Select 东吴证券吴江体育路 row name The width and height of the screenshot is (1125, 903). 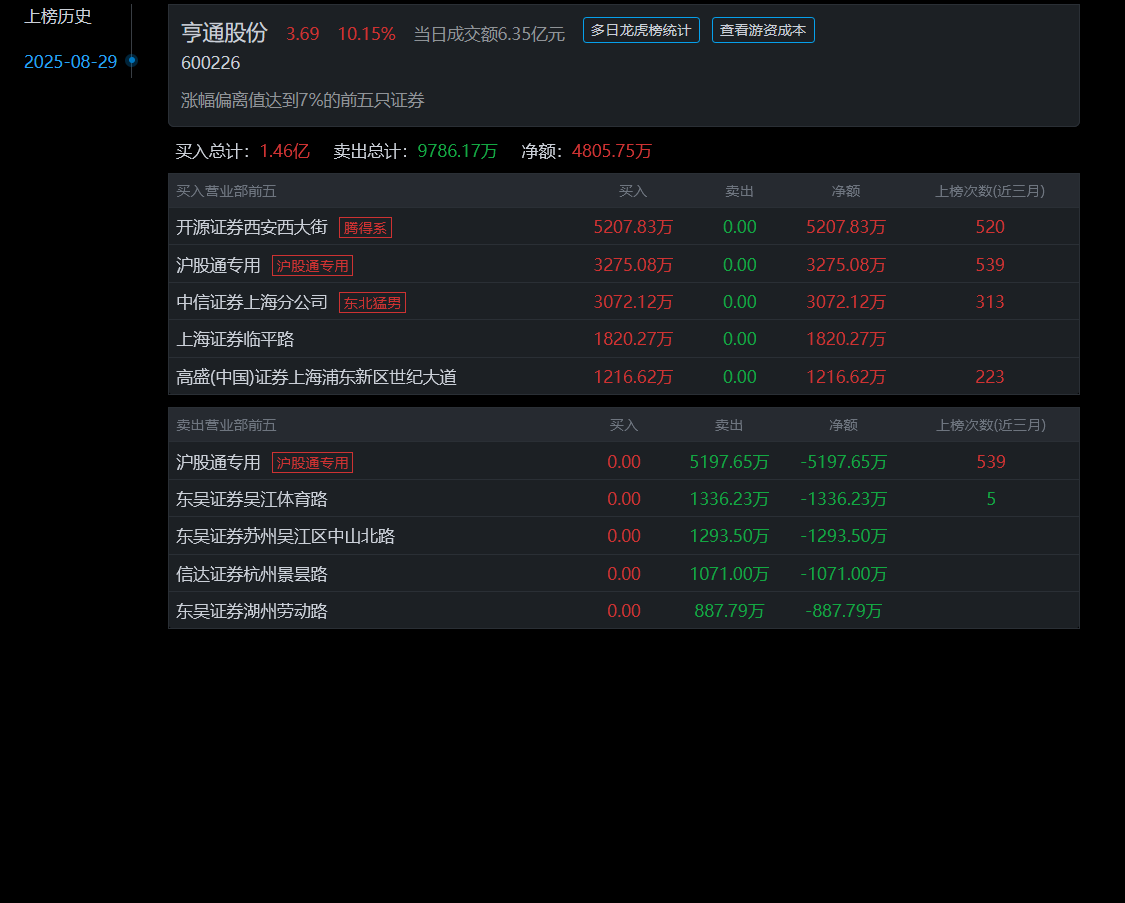tap(252, 499)
